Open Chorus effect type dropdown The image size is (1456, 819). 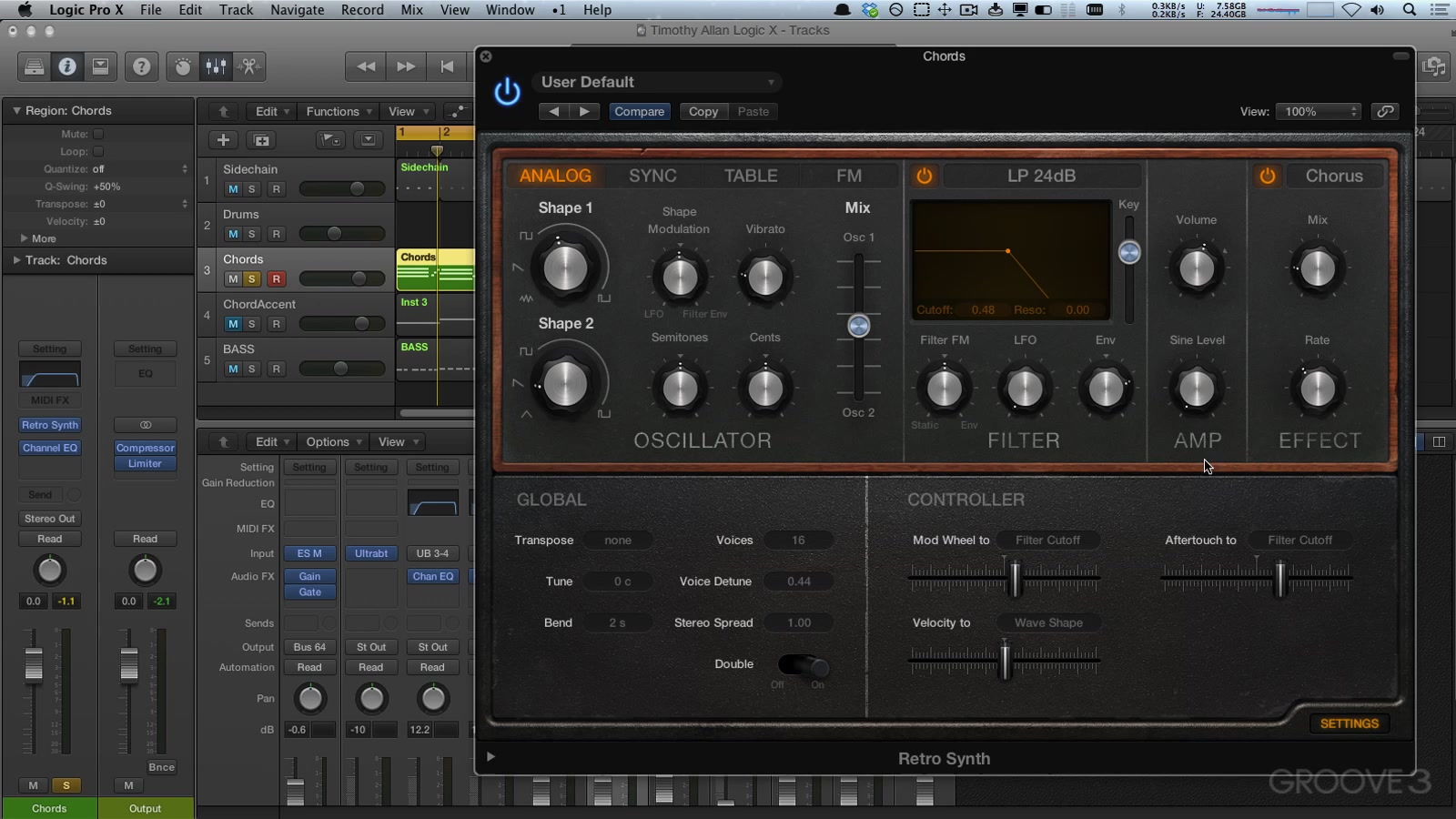click(1334, 176)
